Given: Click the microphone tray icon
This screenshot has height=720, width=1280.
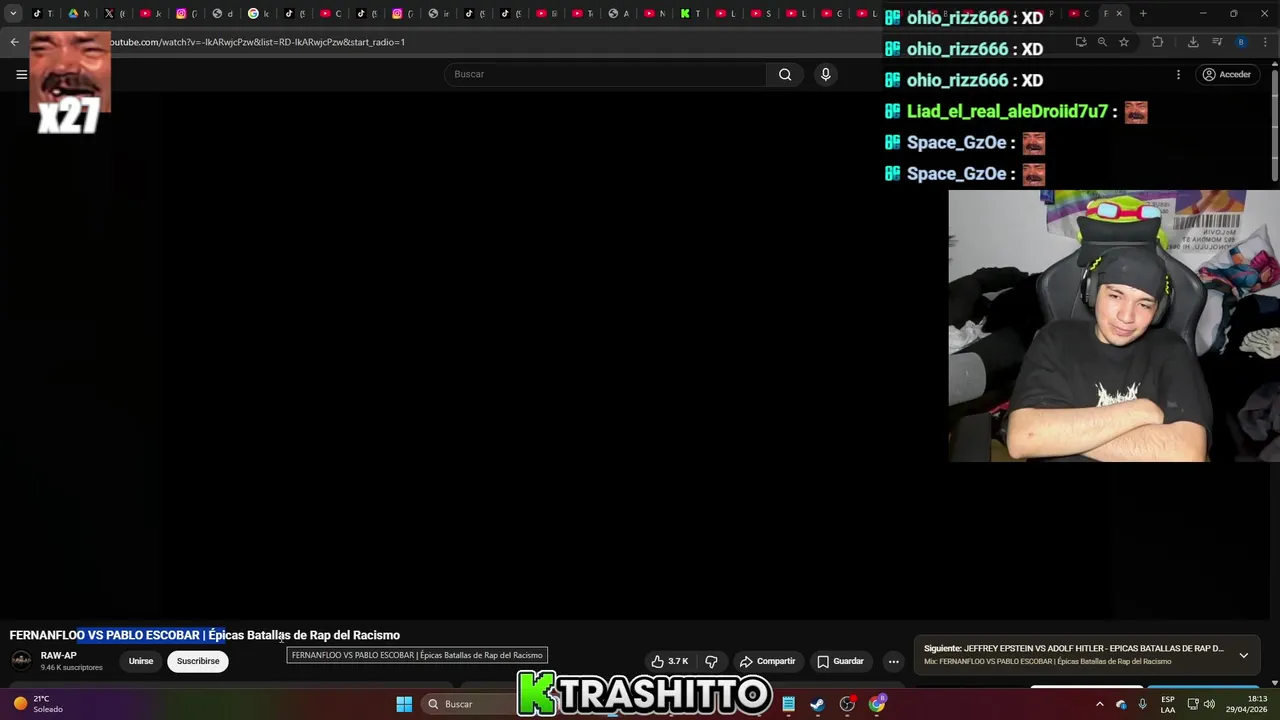Looking at the screenshot, I should (x=1142, y=704).
